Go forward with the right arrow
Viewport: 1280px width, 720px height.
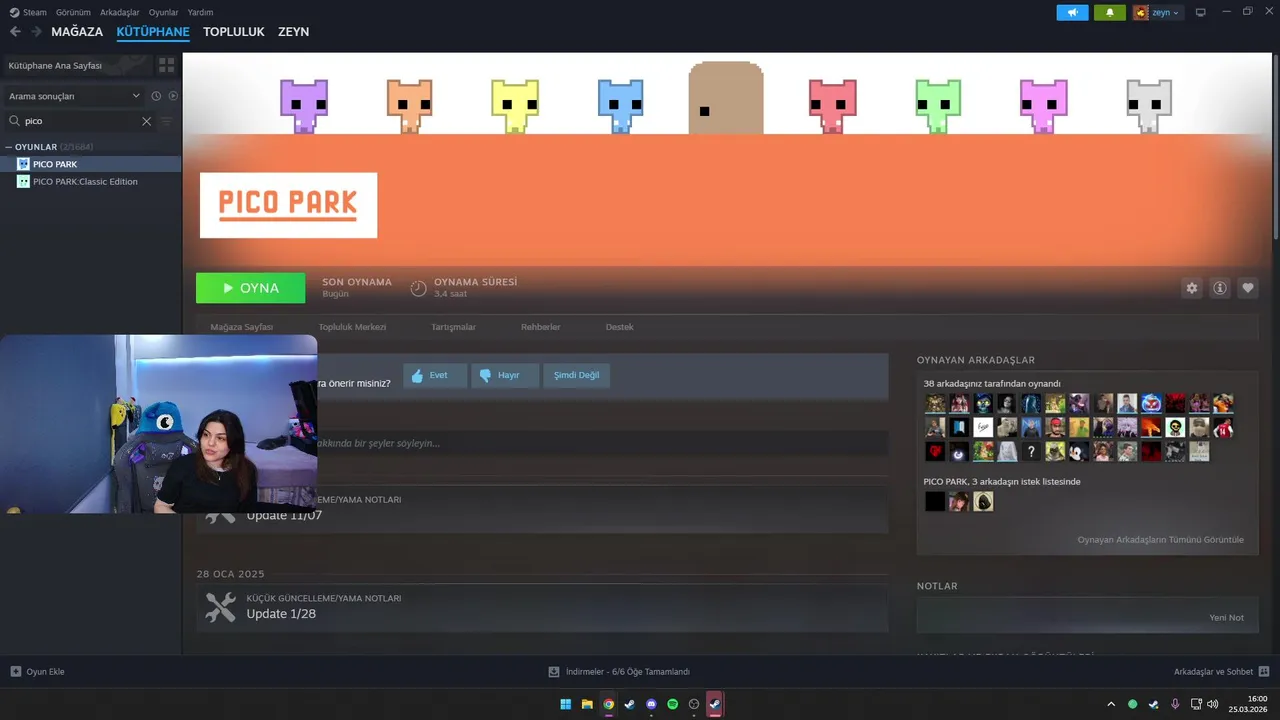[x=36, y=32]
